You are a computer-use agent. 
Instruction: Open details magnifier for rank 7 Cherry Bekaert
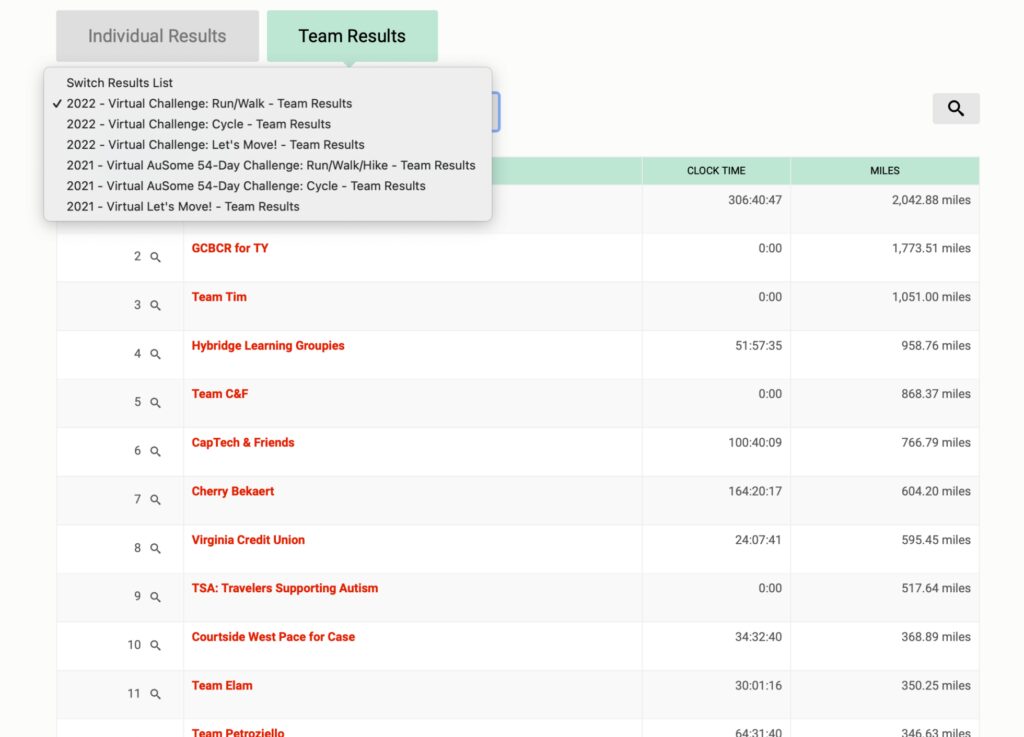tap(155, 500)
